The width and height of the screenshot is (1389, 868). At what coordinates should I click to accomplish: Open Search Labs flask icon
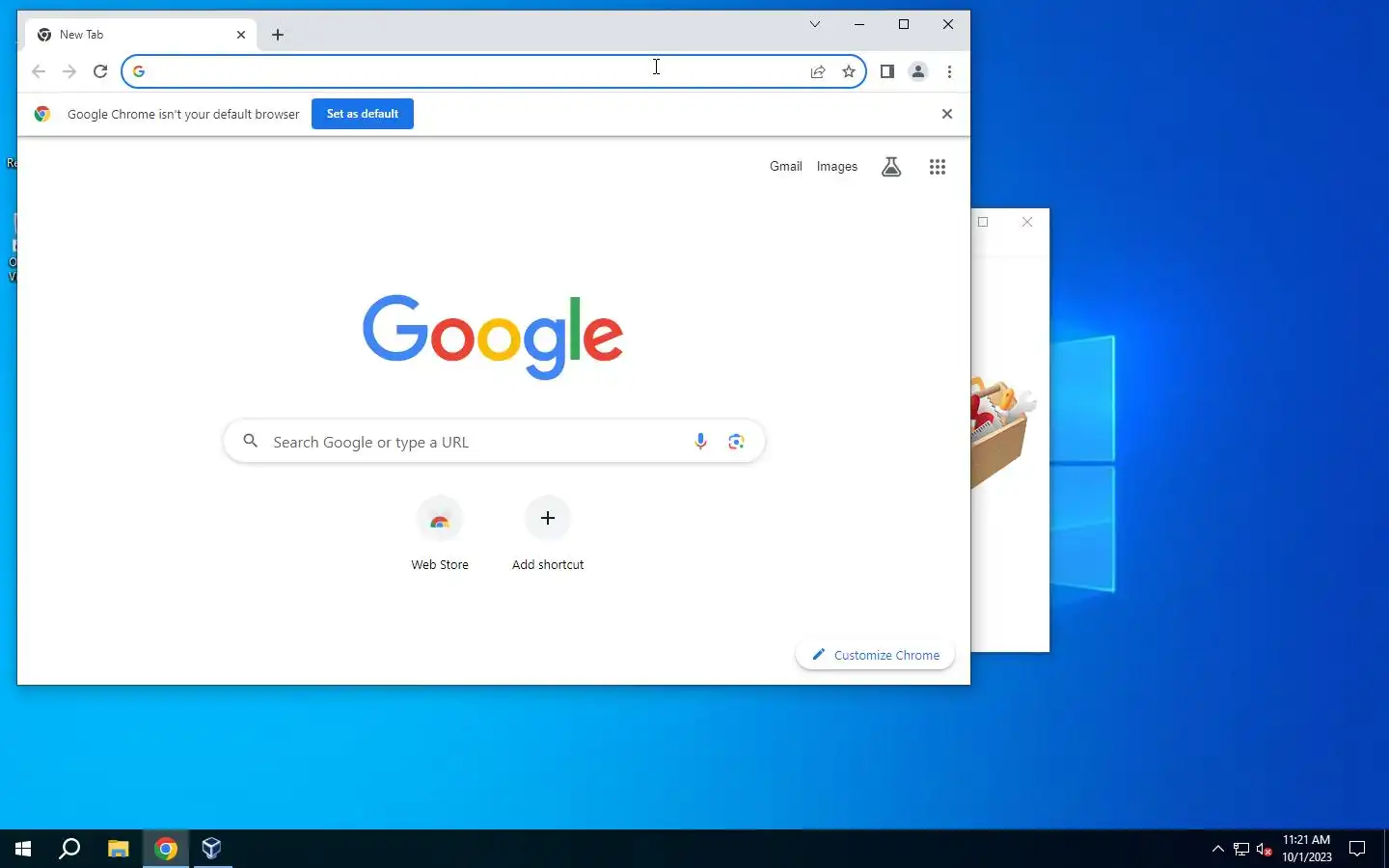[891, 167]
